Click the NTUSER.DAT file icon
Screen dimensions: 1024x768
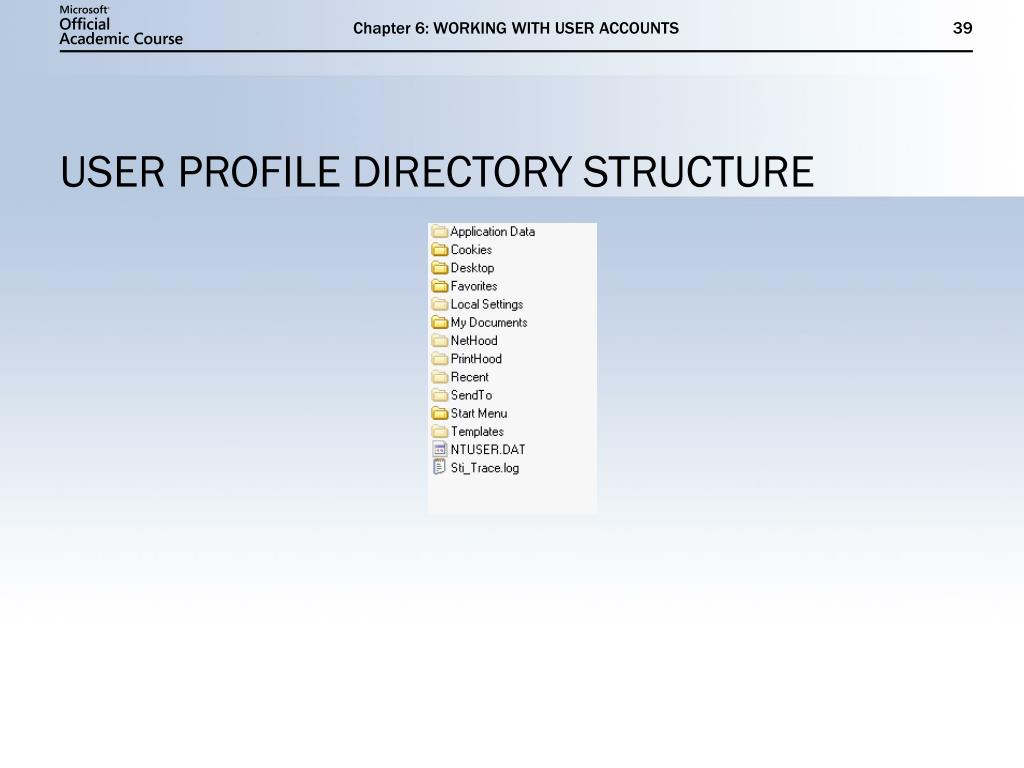[x=440, y=449]
